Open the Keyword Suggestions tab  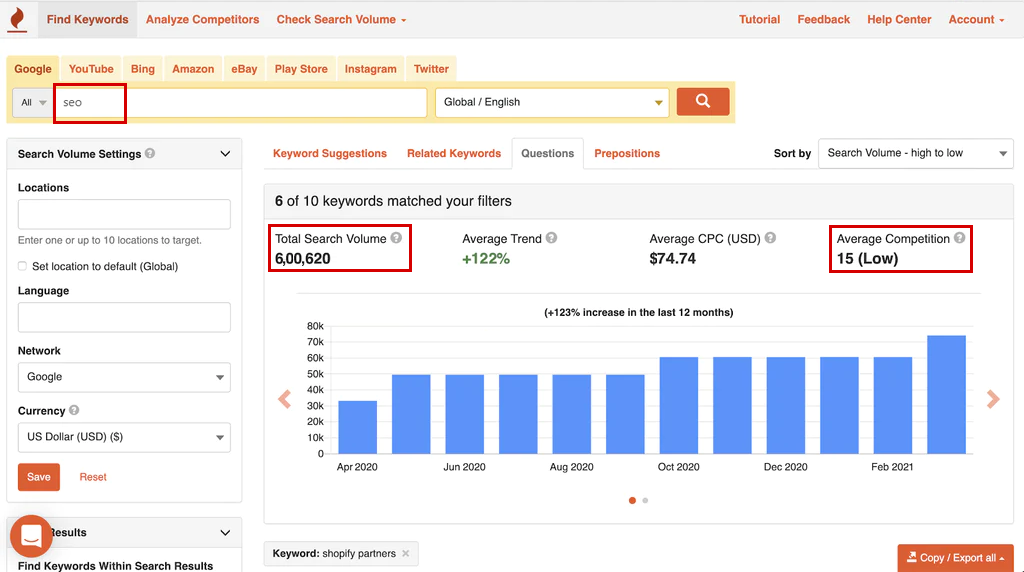click(330, 153)
